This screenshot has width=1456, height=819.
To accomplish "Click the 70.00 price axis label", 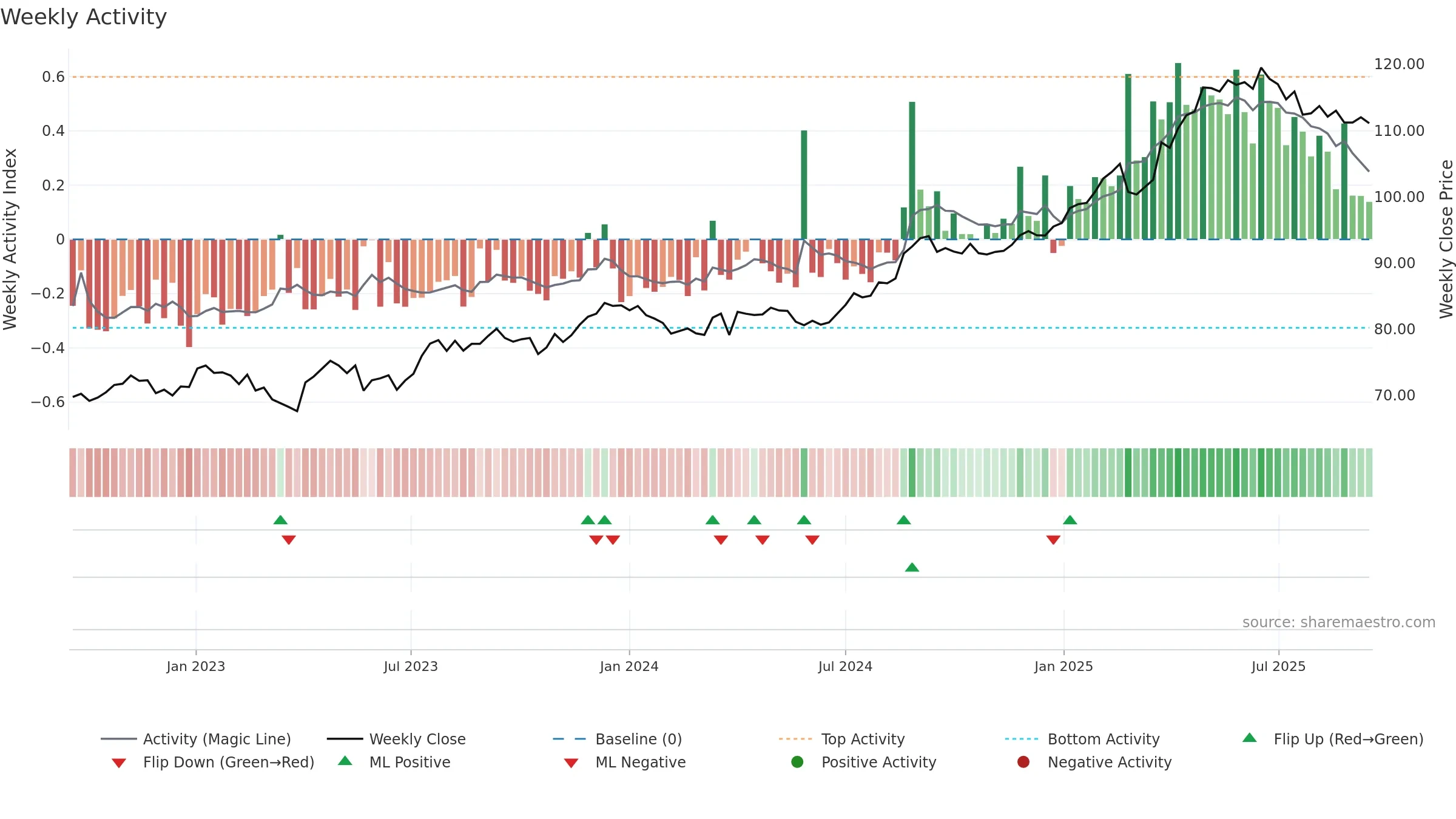I will click(1395, 396).
